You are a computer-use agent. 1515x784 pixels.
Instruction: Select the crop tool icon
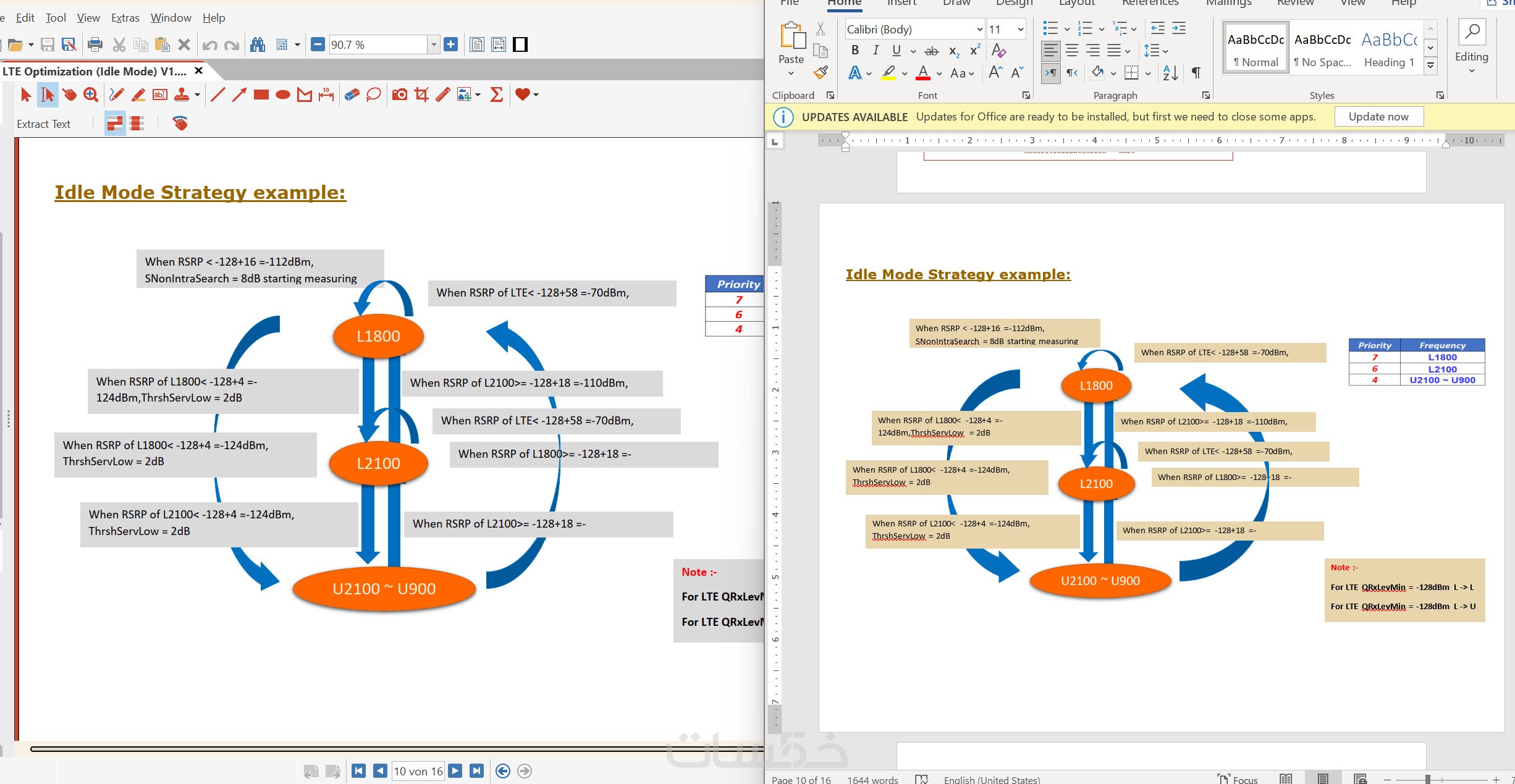[x=421, y=95]
